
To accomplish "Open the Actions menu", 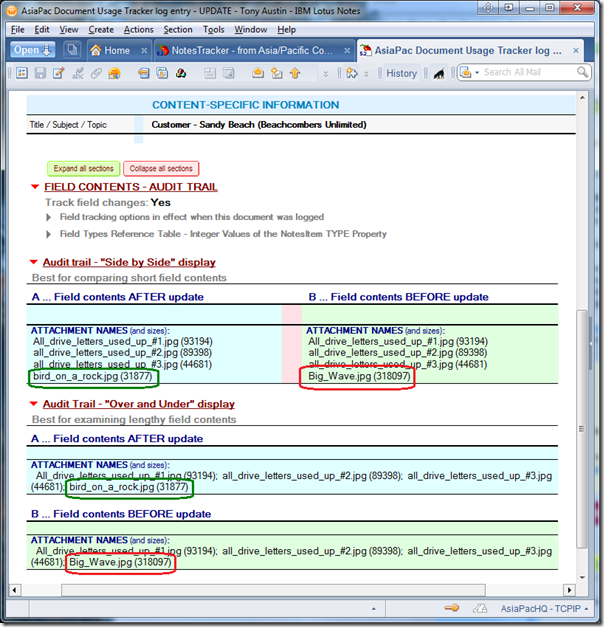I will click(139, 29).
